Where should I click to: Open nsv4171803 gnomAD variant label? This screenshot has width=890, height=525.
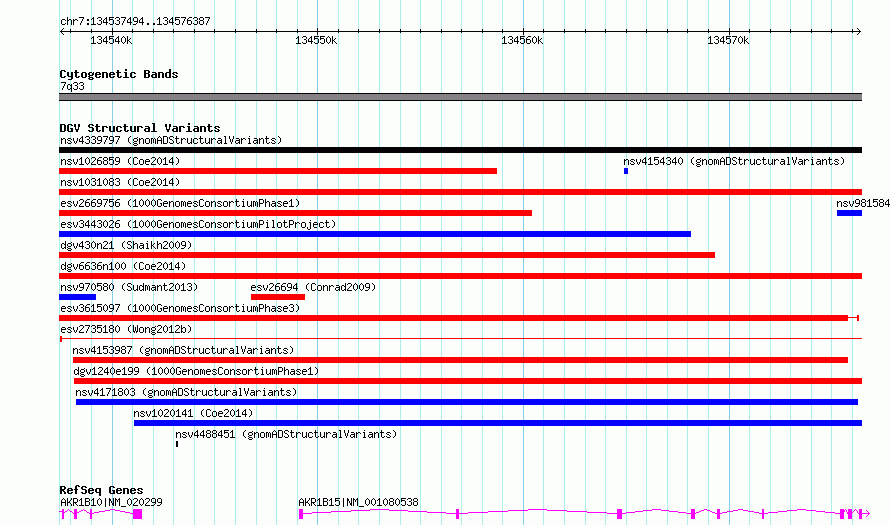tap(186, 392)
